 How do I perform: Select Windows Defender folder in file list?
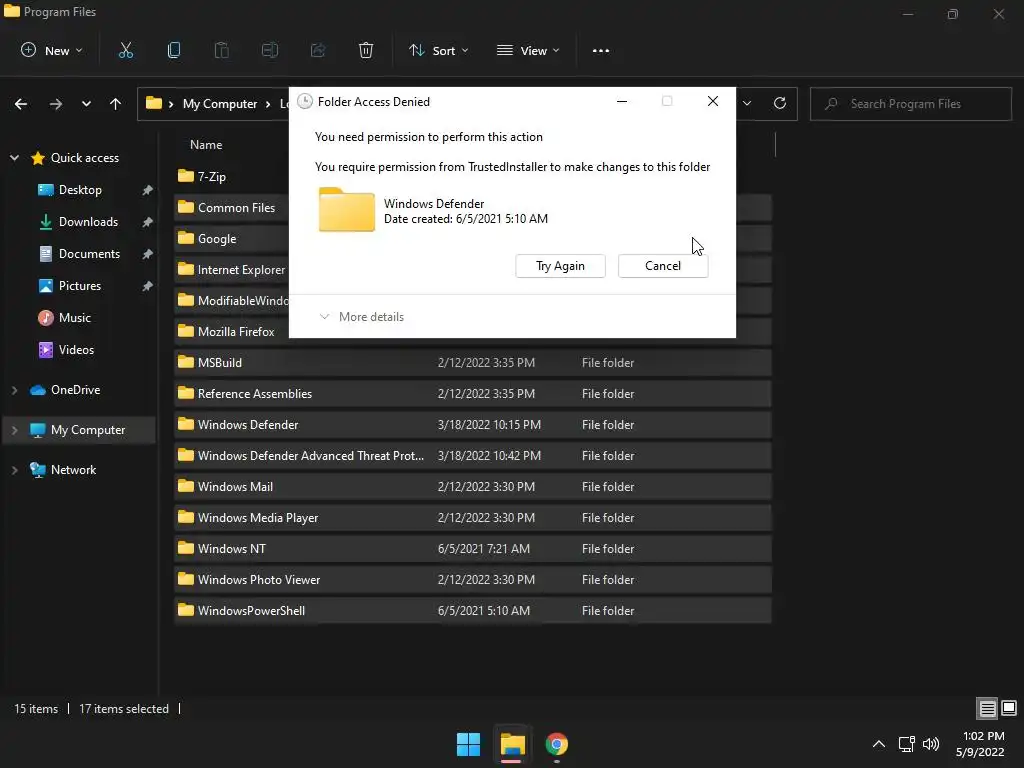(x=473, y=424)
